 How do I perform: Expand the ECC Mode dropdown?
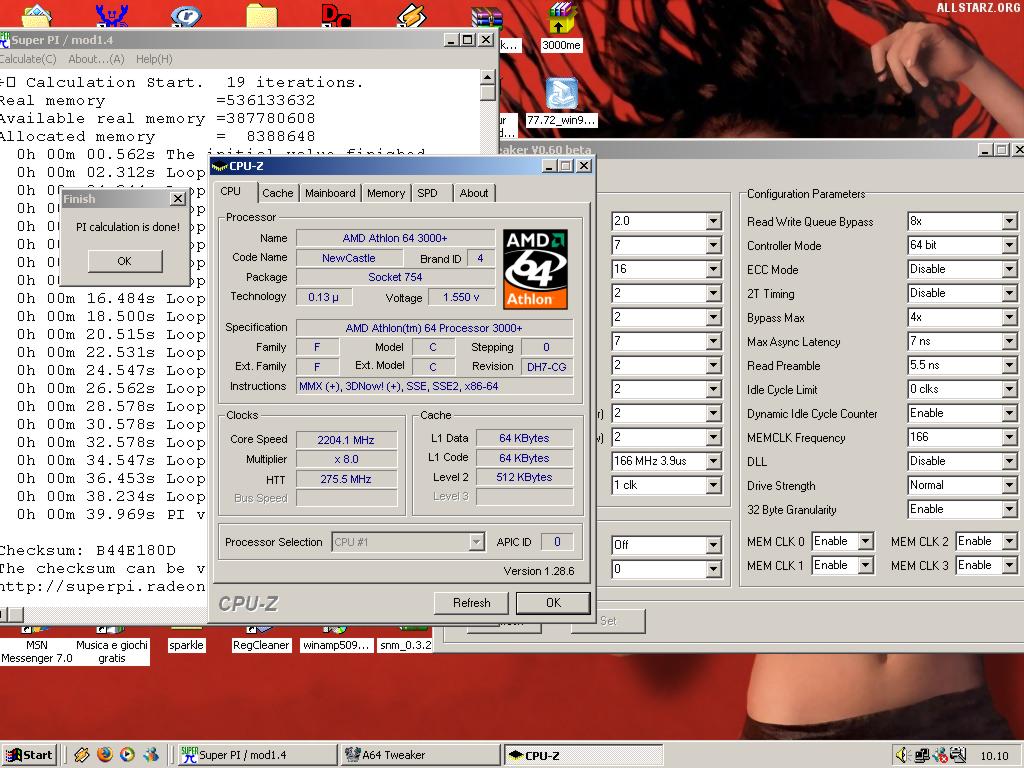(1009, 270)
